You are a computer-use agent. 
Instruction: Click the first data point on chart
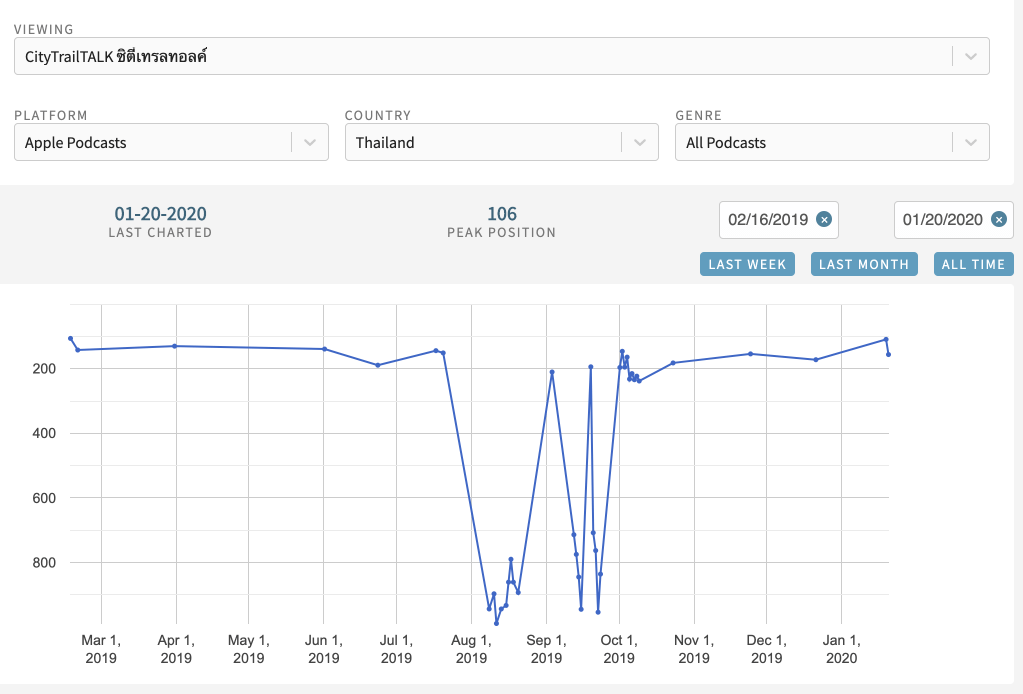click(x=70, y=338)
